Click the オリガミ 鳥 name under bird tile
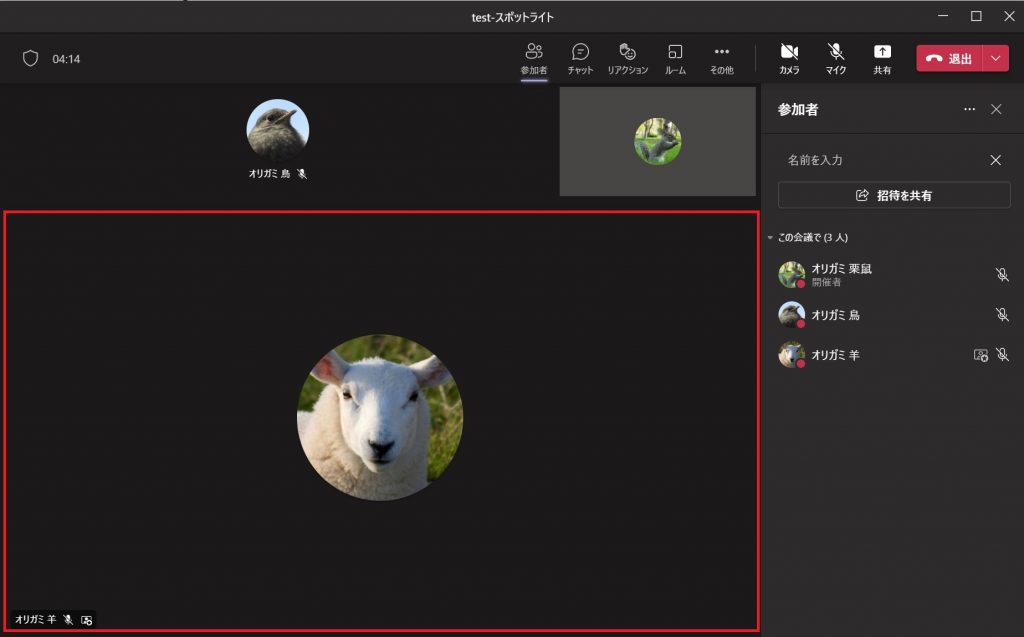The image size is (1024, 637). click(269, 174)
